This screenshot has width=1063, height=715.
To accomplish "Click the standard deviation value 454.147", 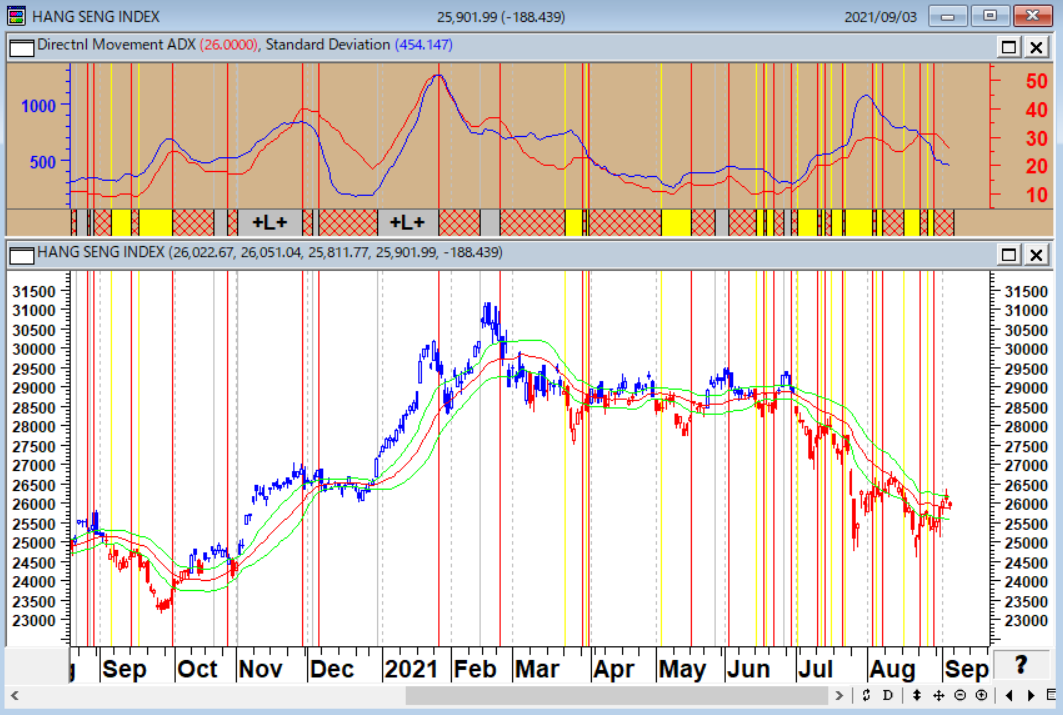I will click(424, 45).
